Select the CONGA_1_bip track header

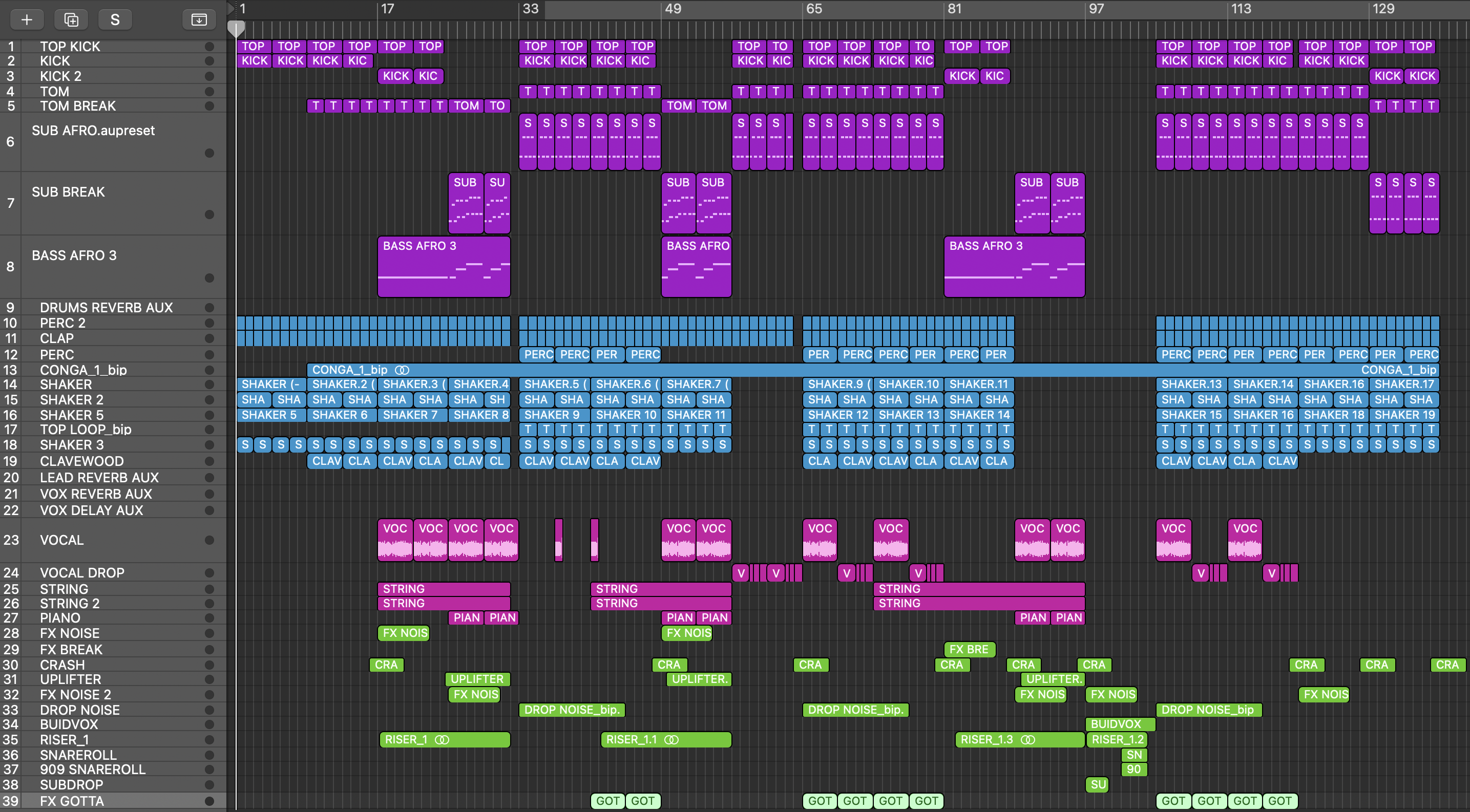point(113,370)
